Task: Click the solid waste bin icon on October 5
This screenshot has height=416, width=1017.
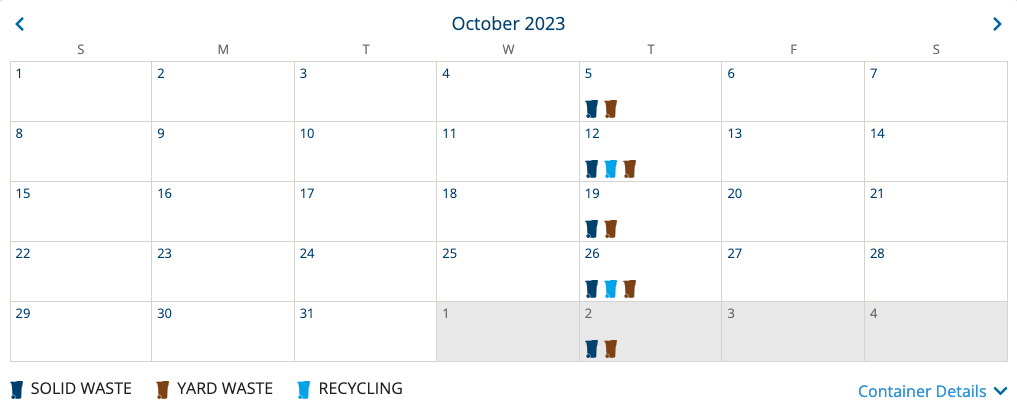Action: point(592,108)
